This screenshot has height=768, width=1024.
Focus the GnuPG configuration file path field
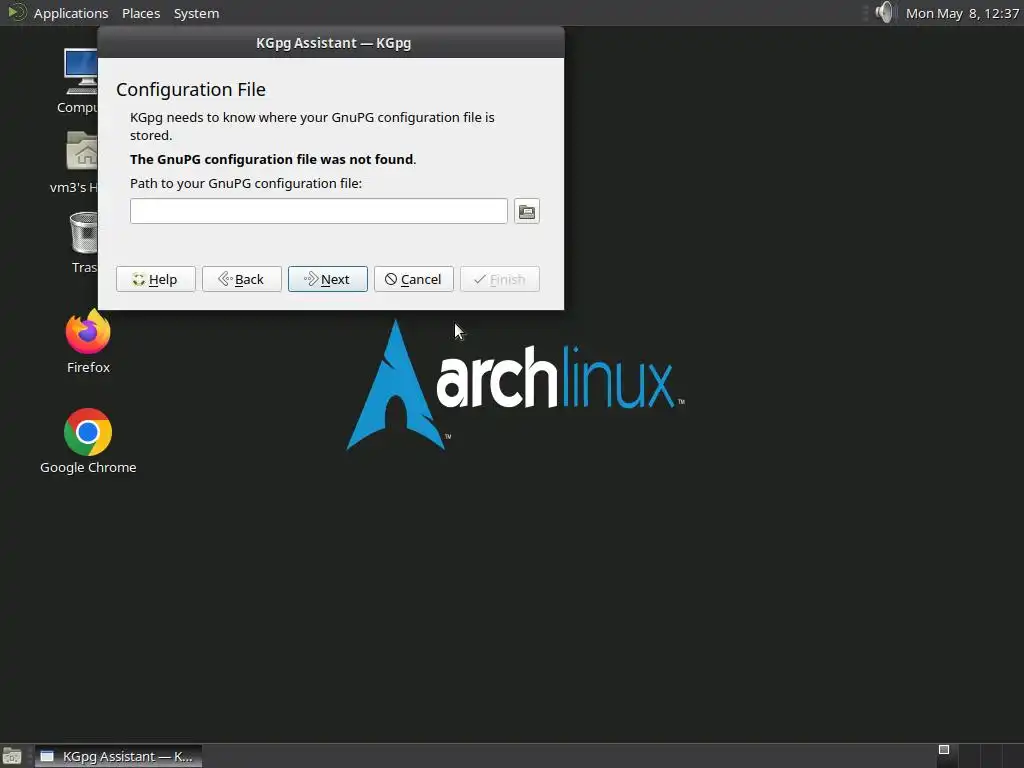pos(319,211)
